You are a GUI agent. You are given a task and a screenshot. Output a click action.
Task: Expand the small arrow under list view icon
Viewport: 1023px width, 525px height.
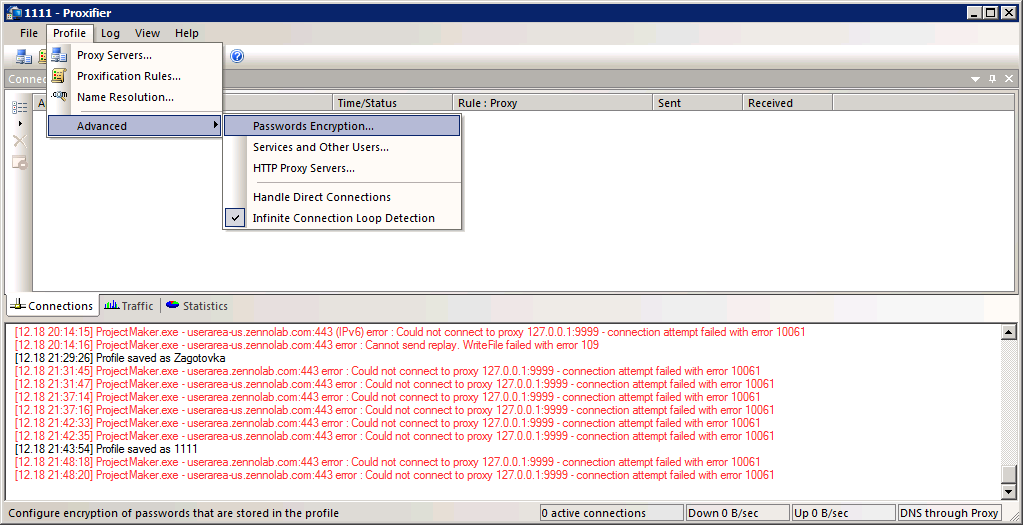pos(20,123)
